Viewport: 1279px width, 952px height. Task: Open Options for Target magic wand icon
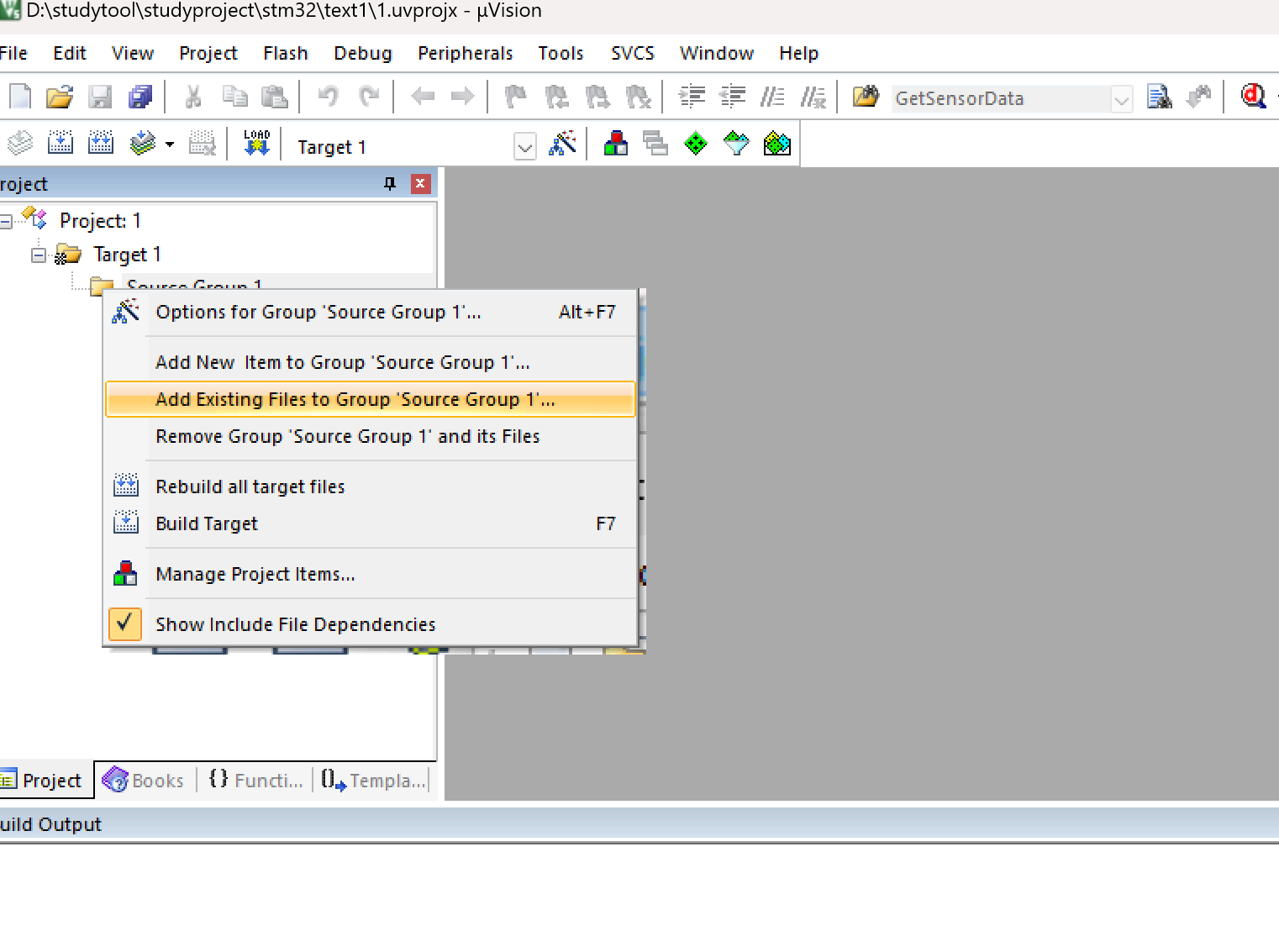[x=562, y=144]
